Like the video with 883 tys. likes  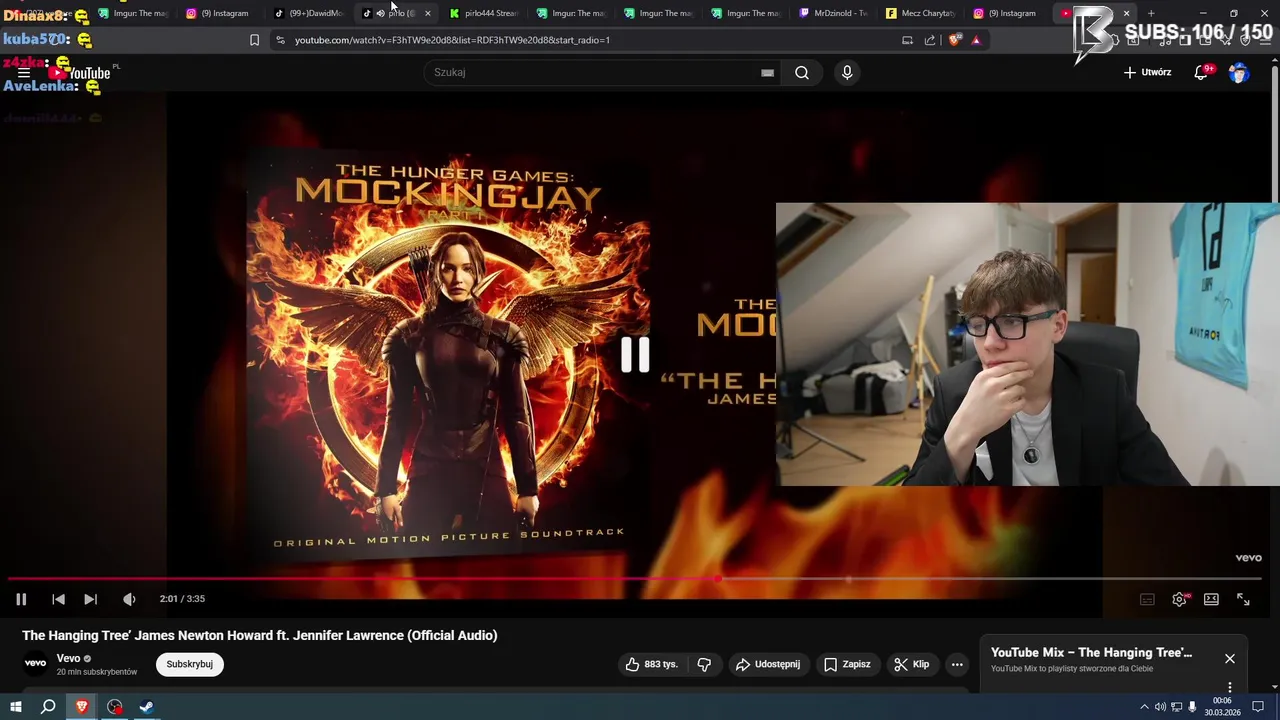coord(651,664)
